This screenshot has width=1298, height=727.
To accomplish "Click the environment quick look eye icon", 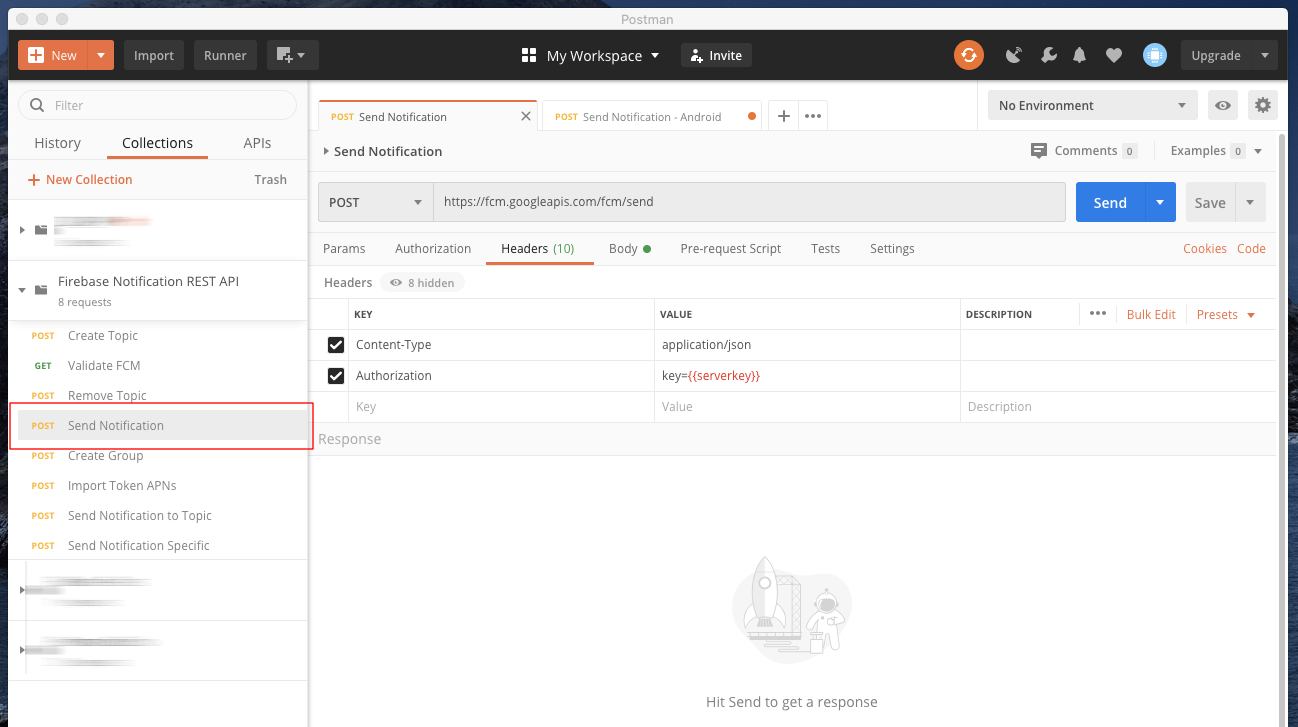I will click(1221, 105).
